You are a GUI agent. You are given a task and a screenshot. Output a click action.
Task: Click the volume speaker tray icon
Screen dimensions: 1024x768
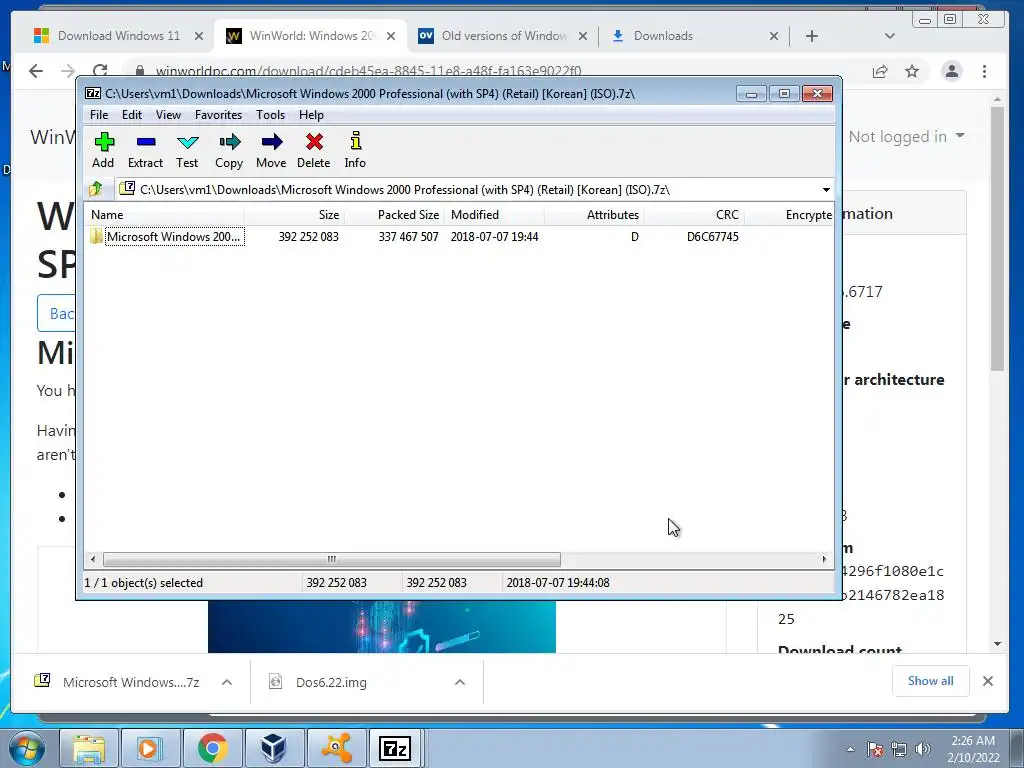[x=922, y=749]
